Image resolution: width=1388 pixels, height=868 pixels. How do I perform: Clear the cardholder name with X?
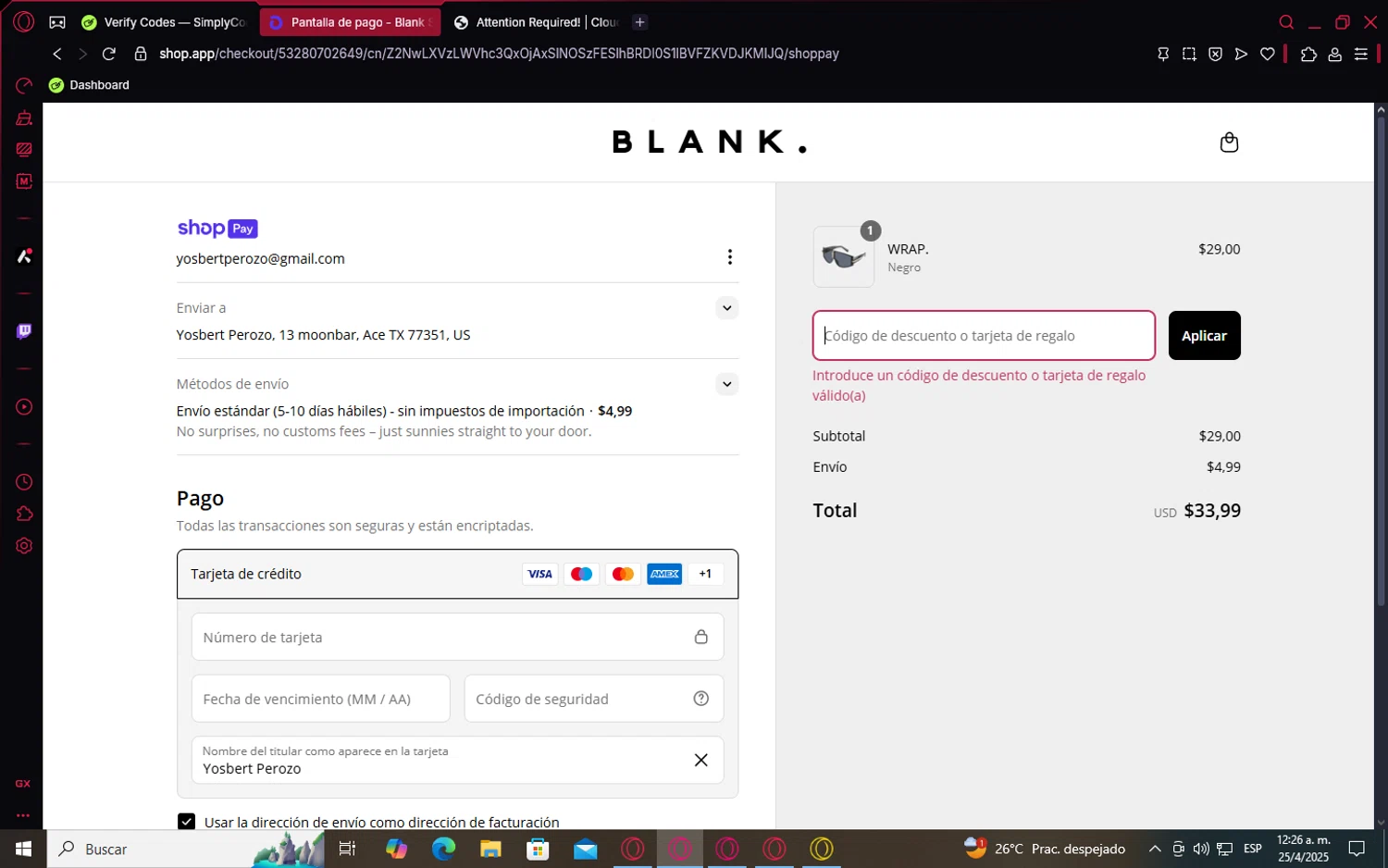[701, 760]
